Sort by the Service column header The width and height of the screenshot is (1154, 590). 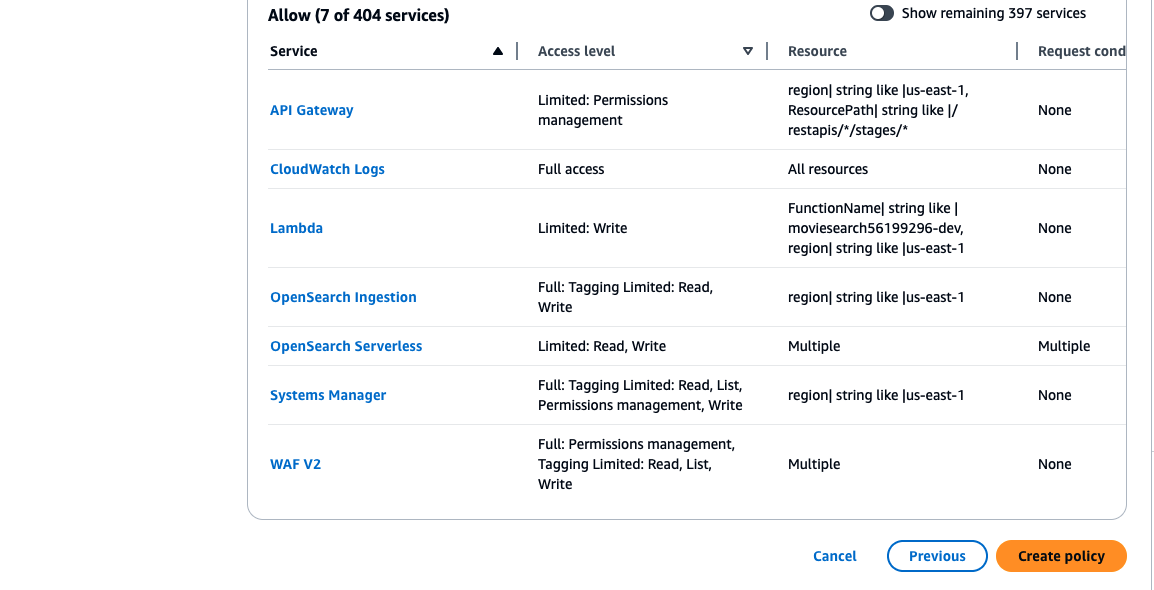click(294, 52)
